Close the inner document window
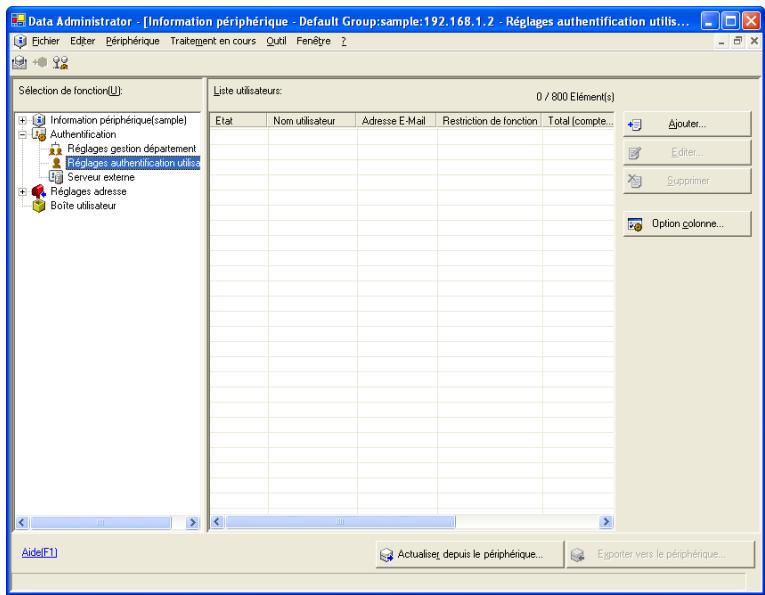The height and width of the screenshot is (595, 765). tap(754, 41)
